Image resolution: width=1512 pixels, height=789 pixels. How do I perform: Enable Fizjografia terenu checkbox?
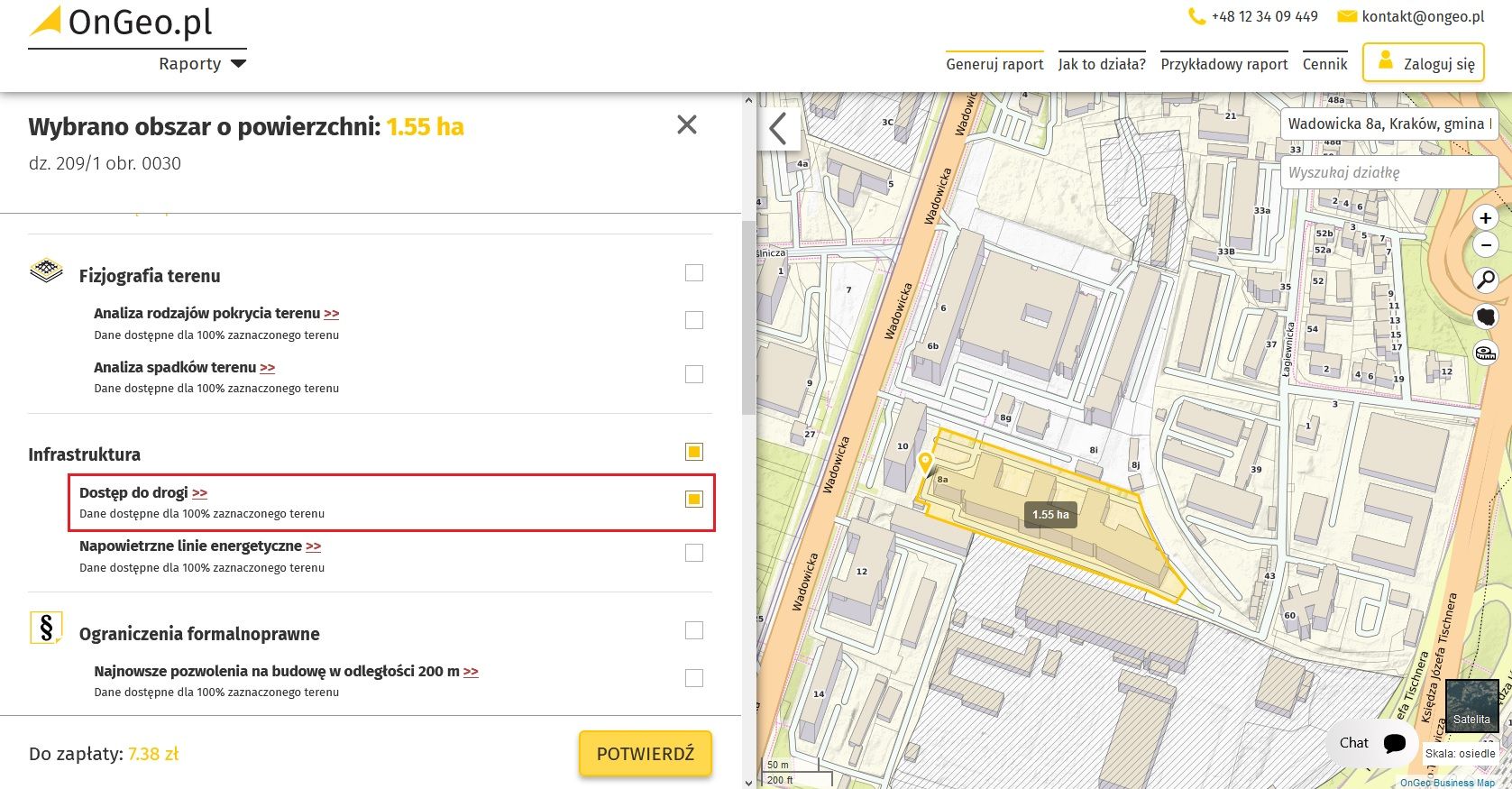click(x=693, y=273)
